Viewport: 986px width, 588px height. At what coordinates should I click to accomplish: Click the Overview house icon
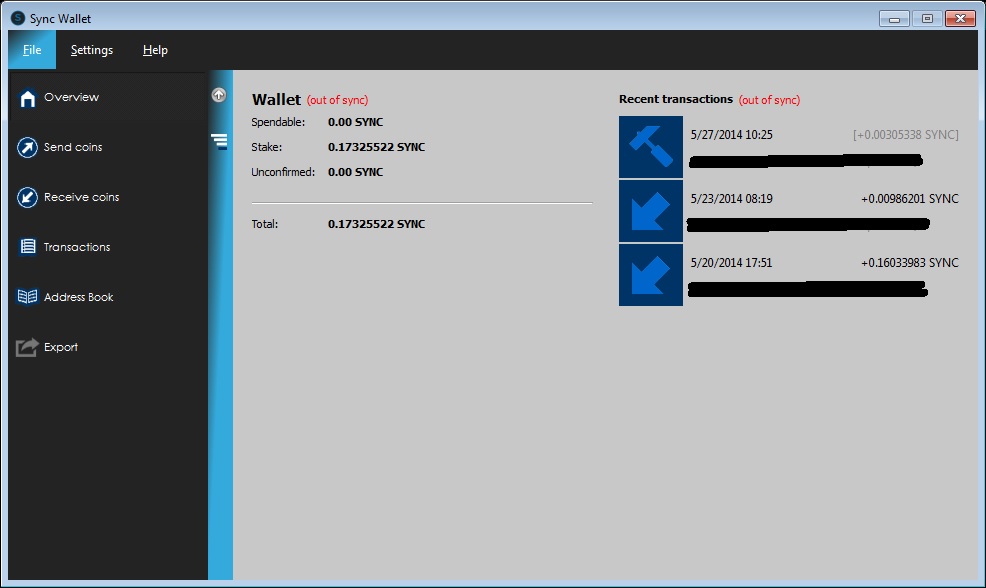(27, 97)
